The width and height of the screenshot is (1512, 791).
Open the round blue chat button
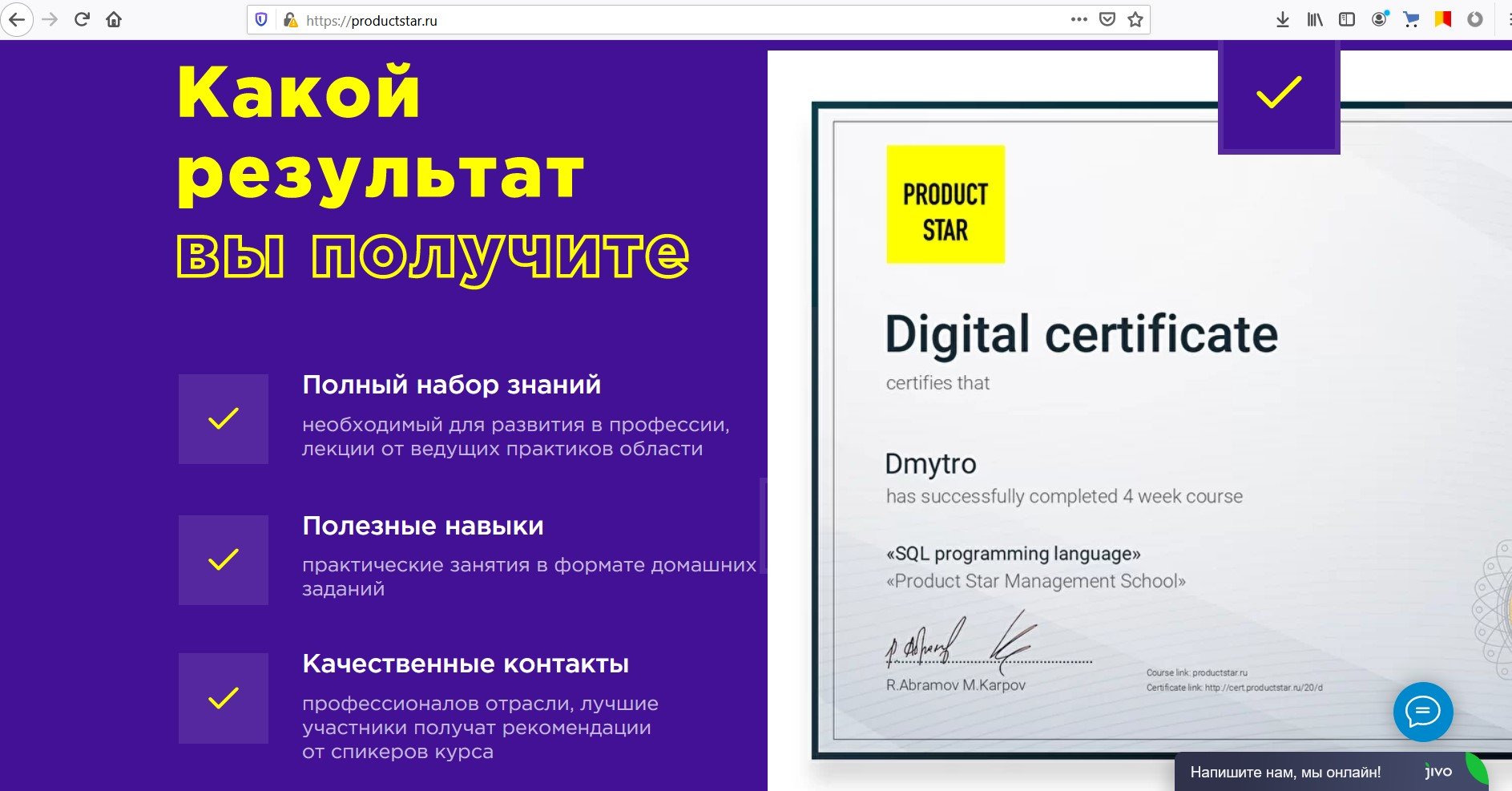(1423, 712)
